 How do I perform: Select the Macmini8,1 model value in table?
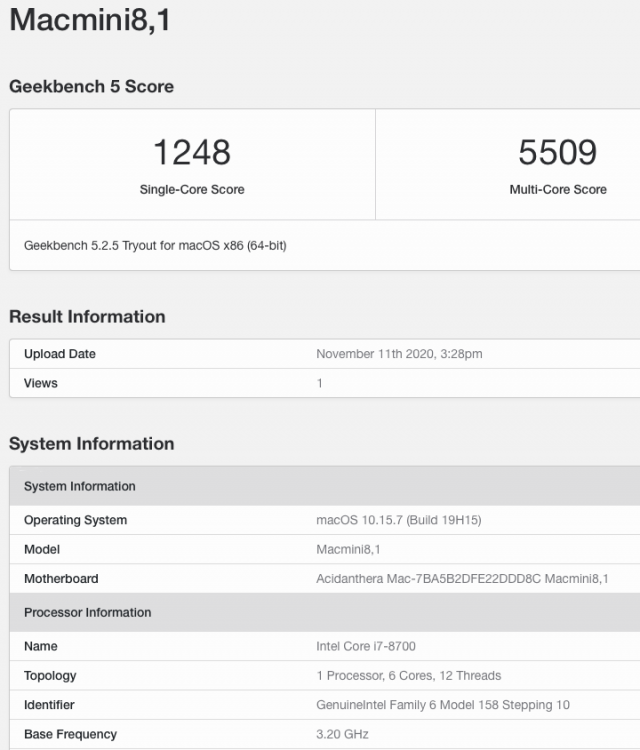tap(348, 549)
